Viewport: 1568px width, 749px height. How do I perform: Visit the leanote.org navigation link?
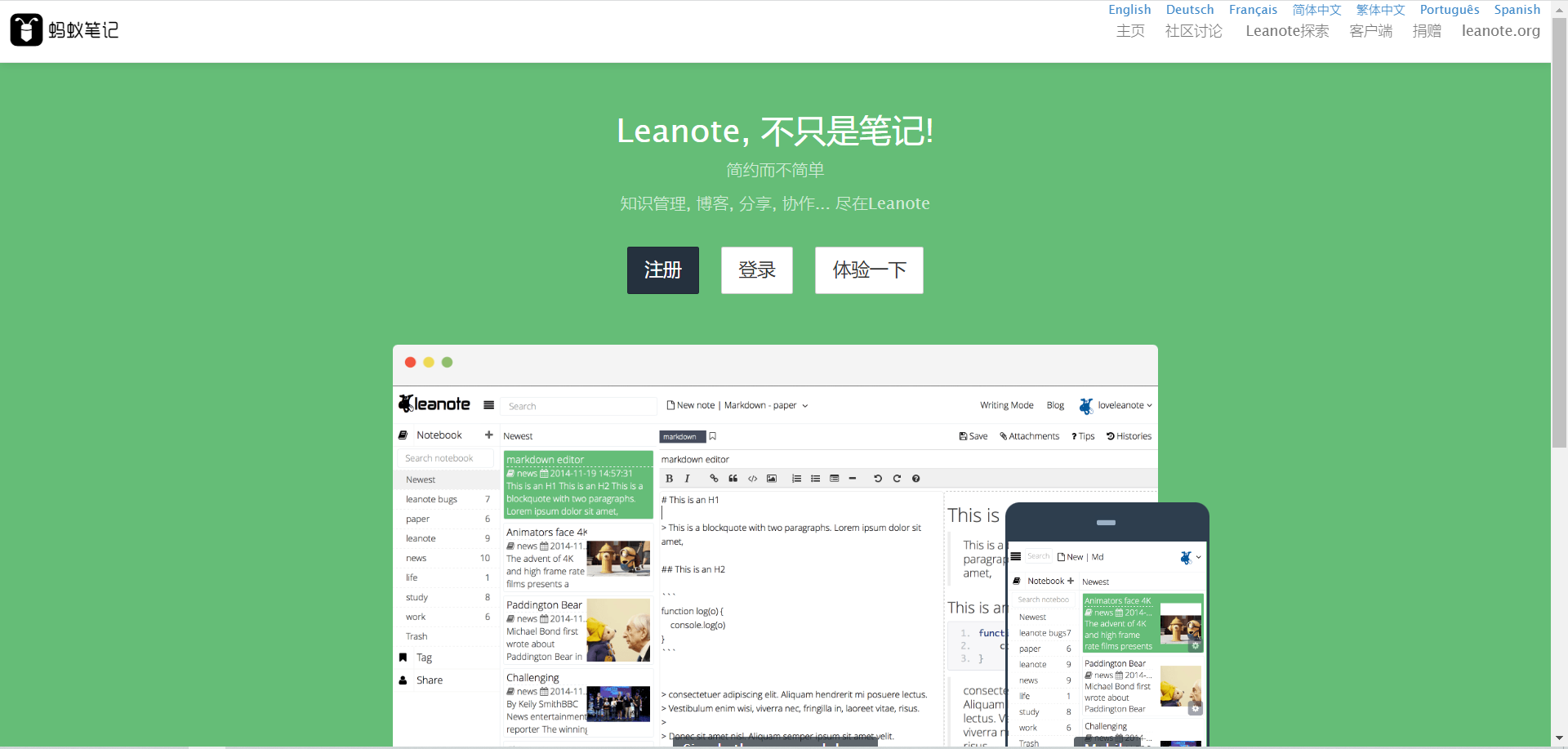1501,31
